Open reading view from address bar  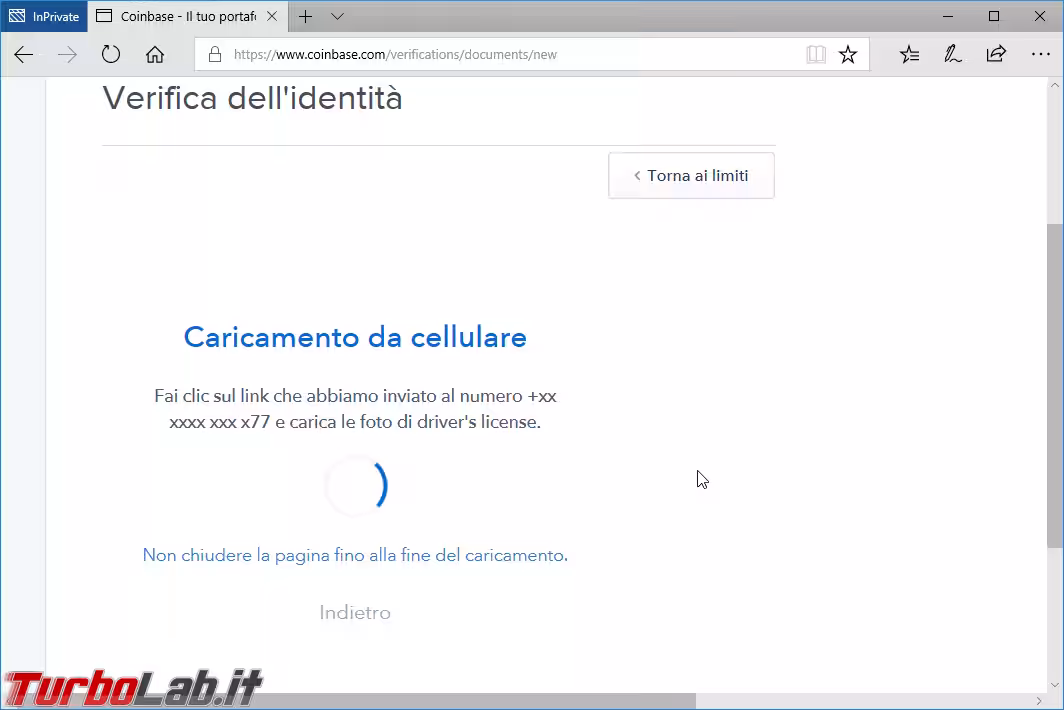click(x=816, y=55)
